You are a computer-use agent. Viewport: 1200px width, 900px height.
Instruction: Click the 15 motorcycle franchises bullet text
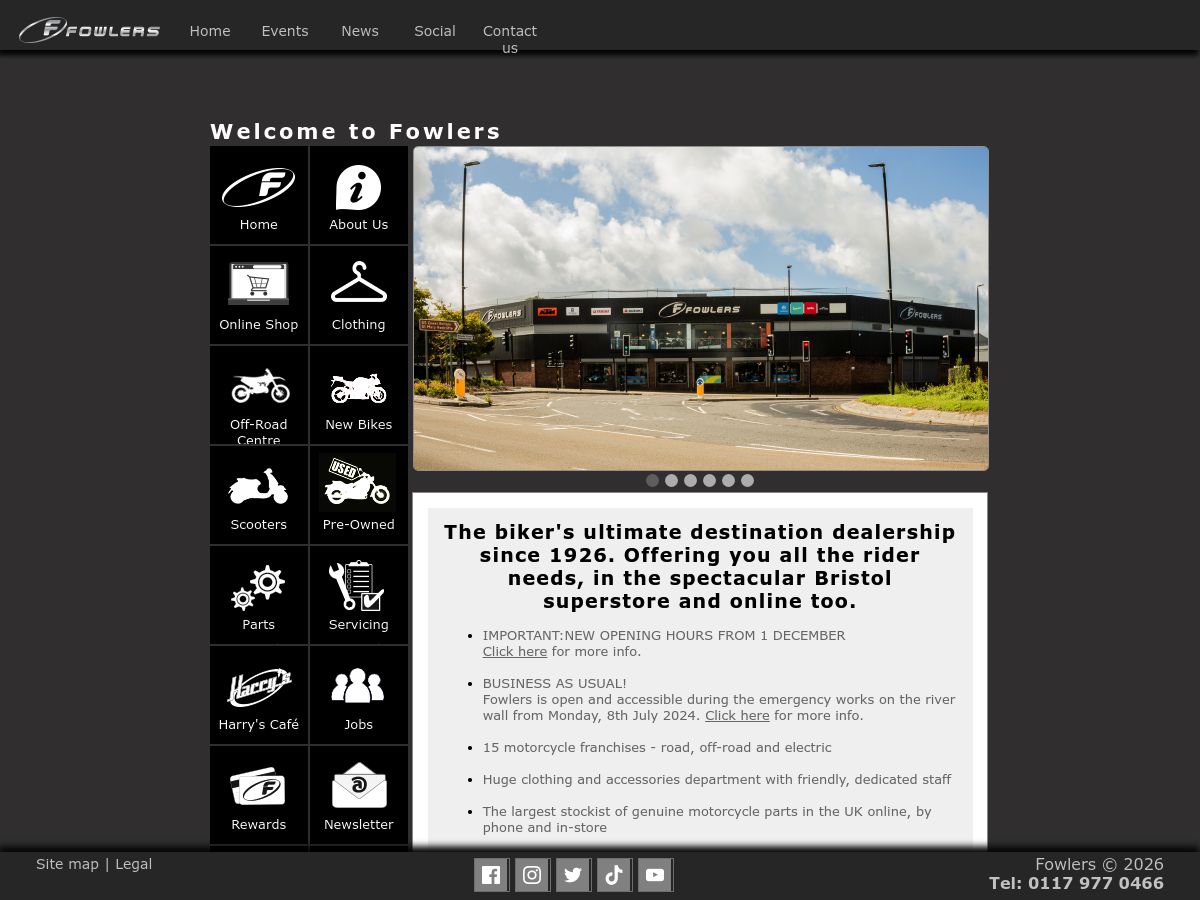[657, 747]
